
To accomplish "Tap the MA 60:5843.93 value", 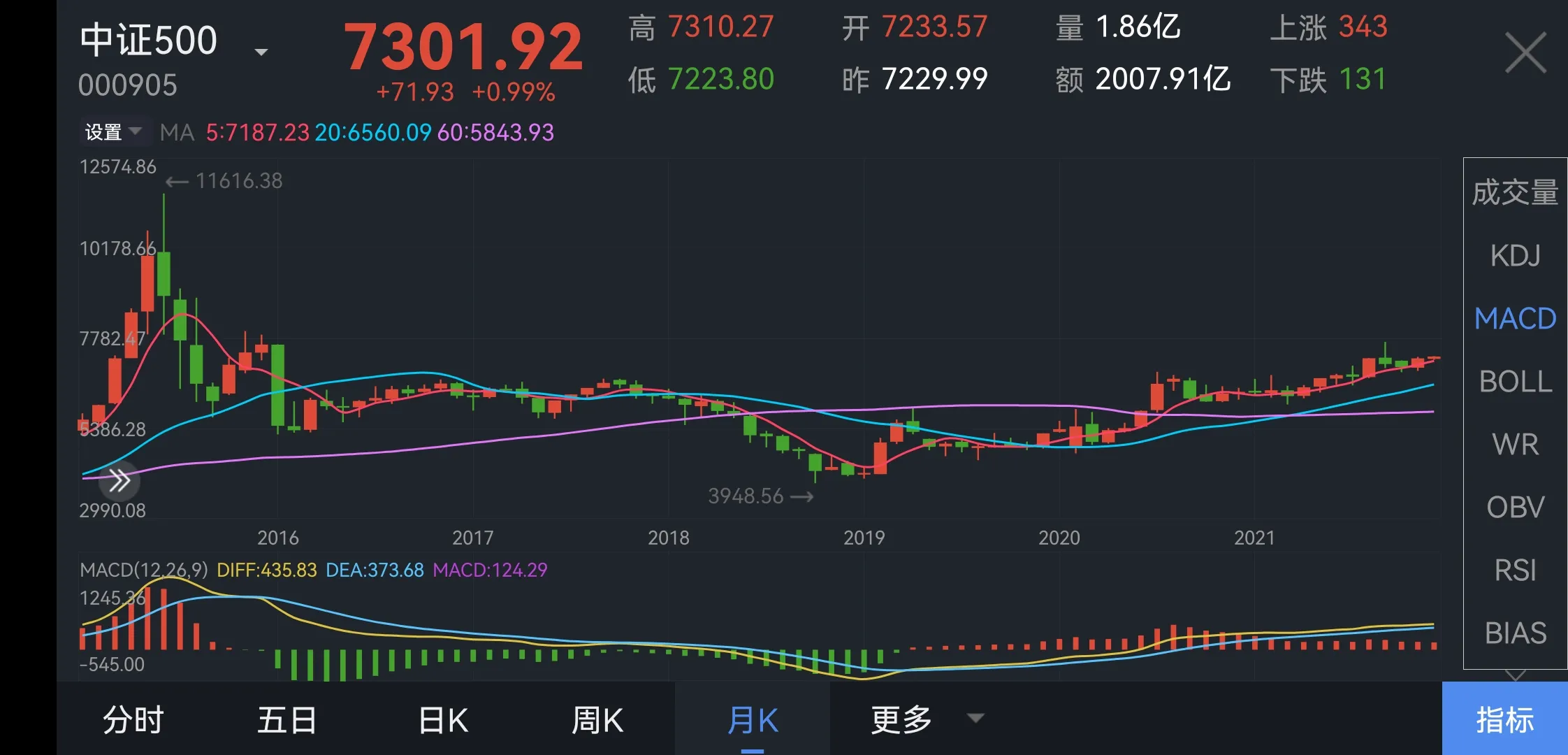I will 495,132.
